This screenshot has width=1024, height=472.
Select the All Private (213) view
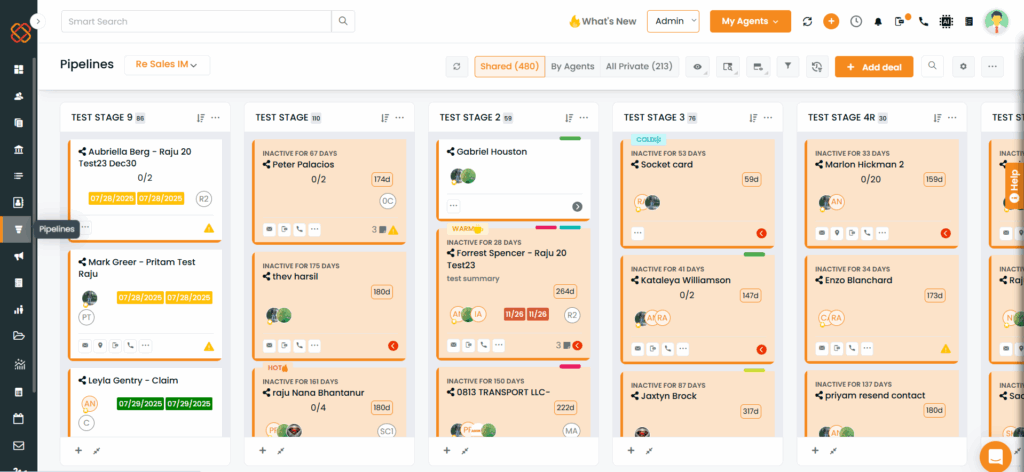point(639,67)
